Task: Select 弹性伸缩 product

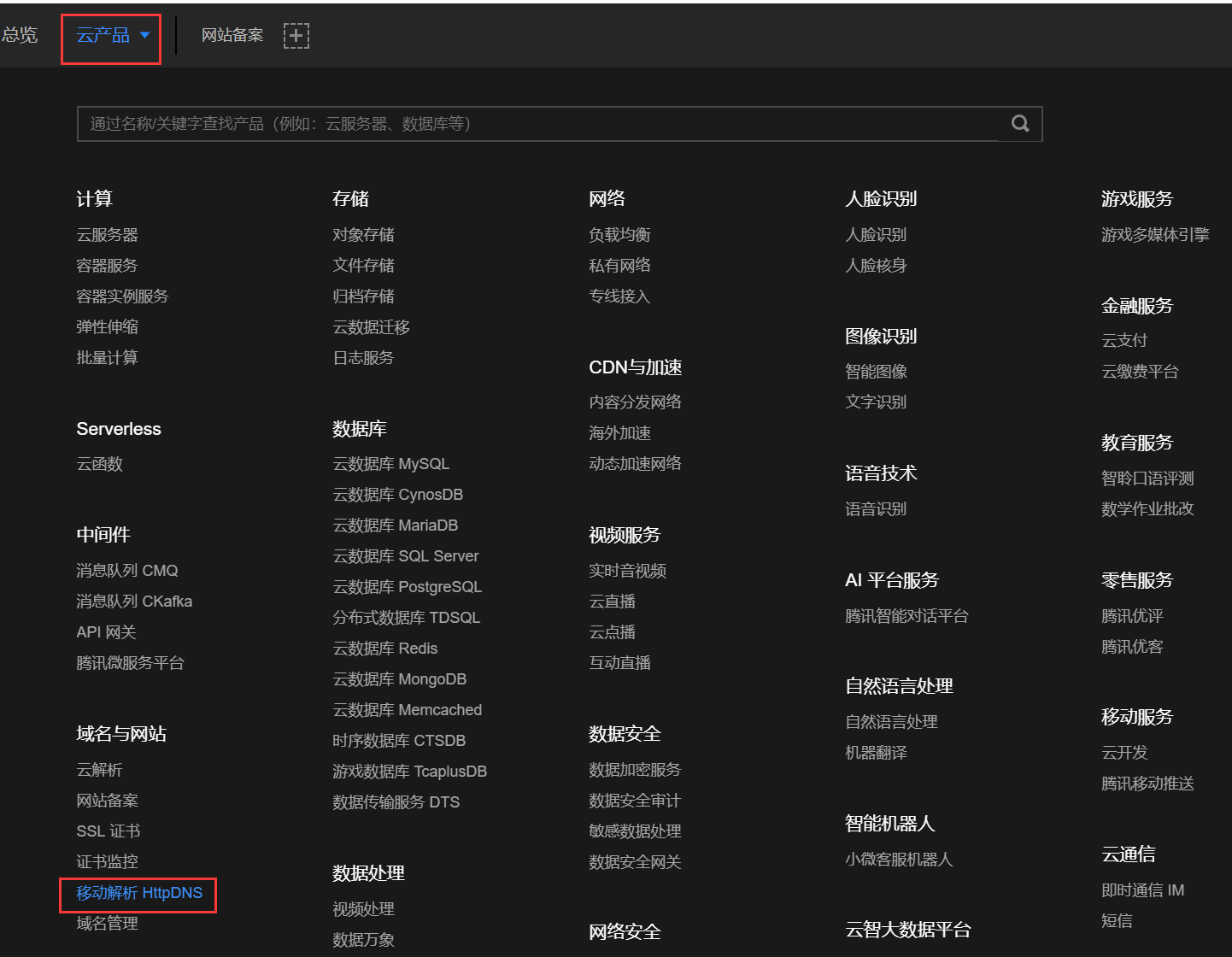Action: pos(108,327)
